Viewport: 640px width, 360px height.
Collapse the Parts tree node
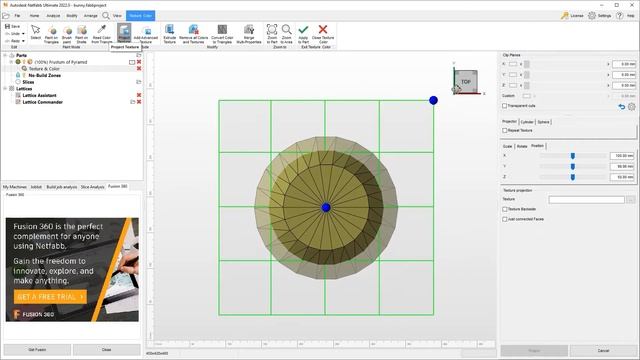pyautogui.click(x=5, y=55)
